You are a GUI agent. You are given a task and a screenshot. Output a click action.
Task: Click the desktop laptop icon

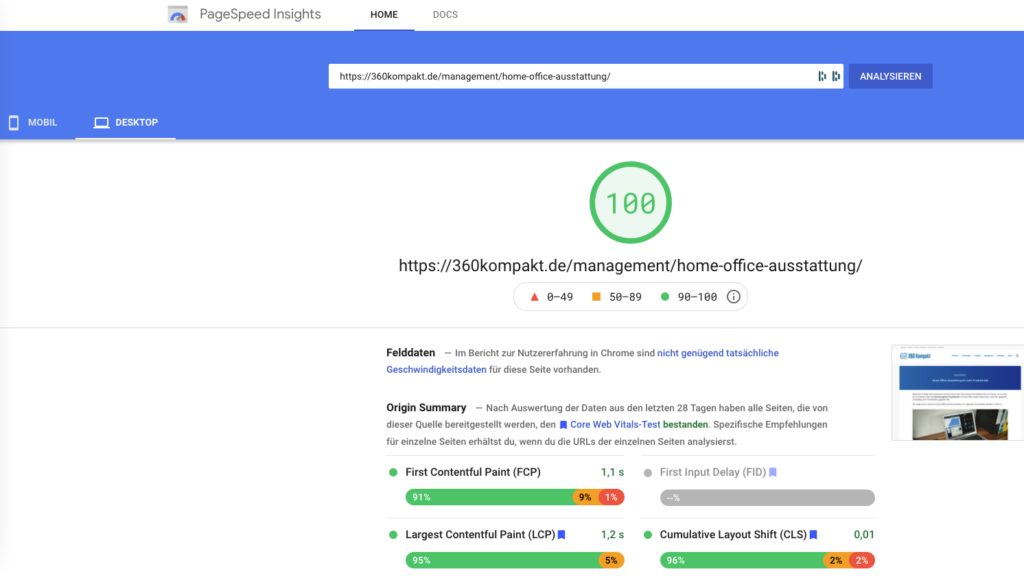coord(101,123)
